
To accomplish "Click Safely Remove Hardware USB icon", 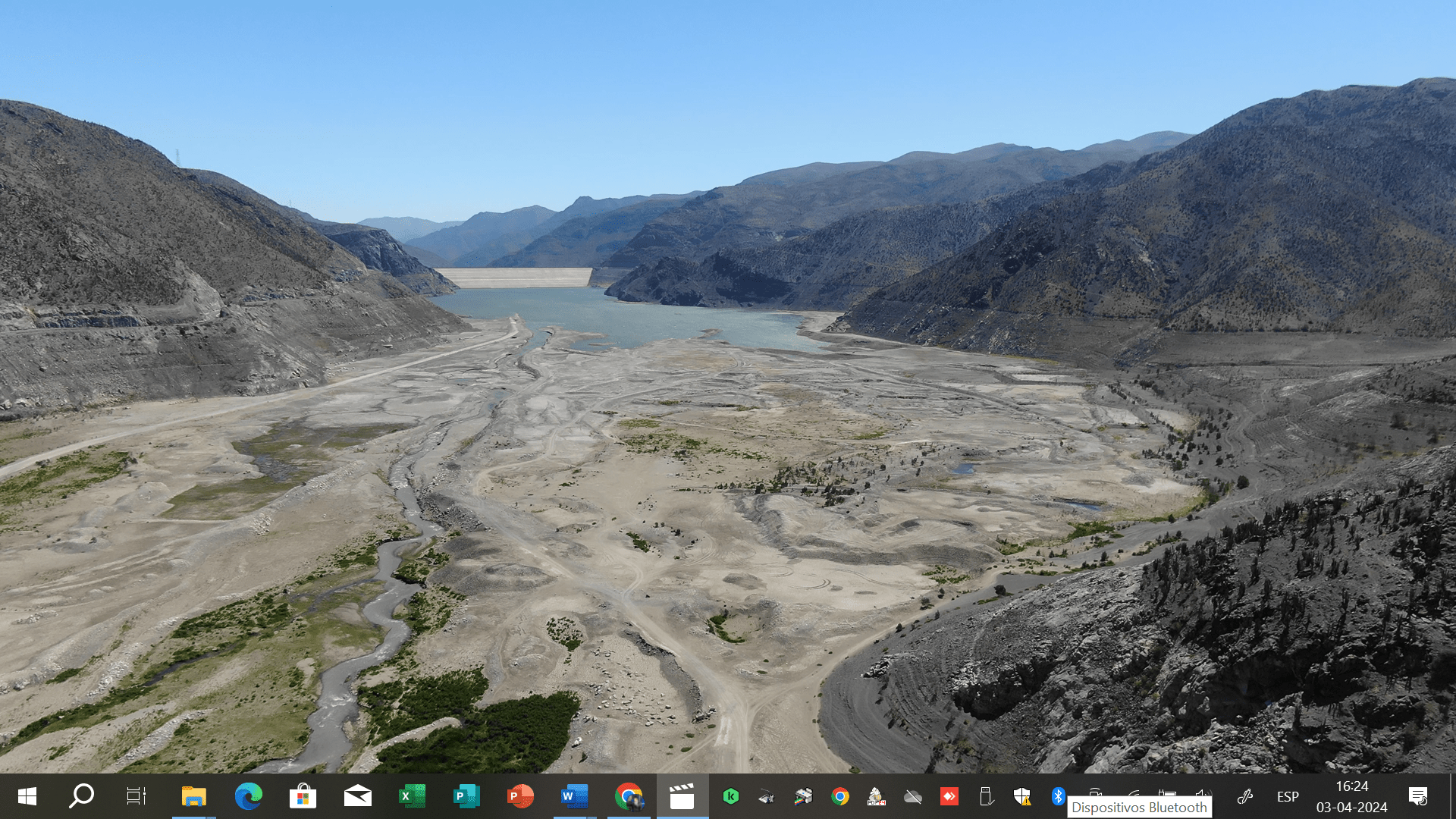I will [986, 796].
